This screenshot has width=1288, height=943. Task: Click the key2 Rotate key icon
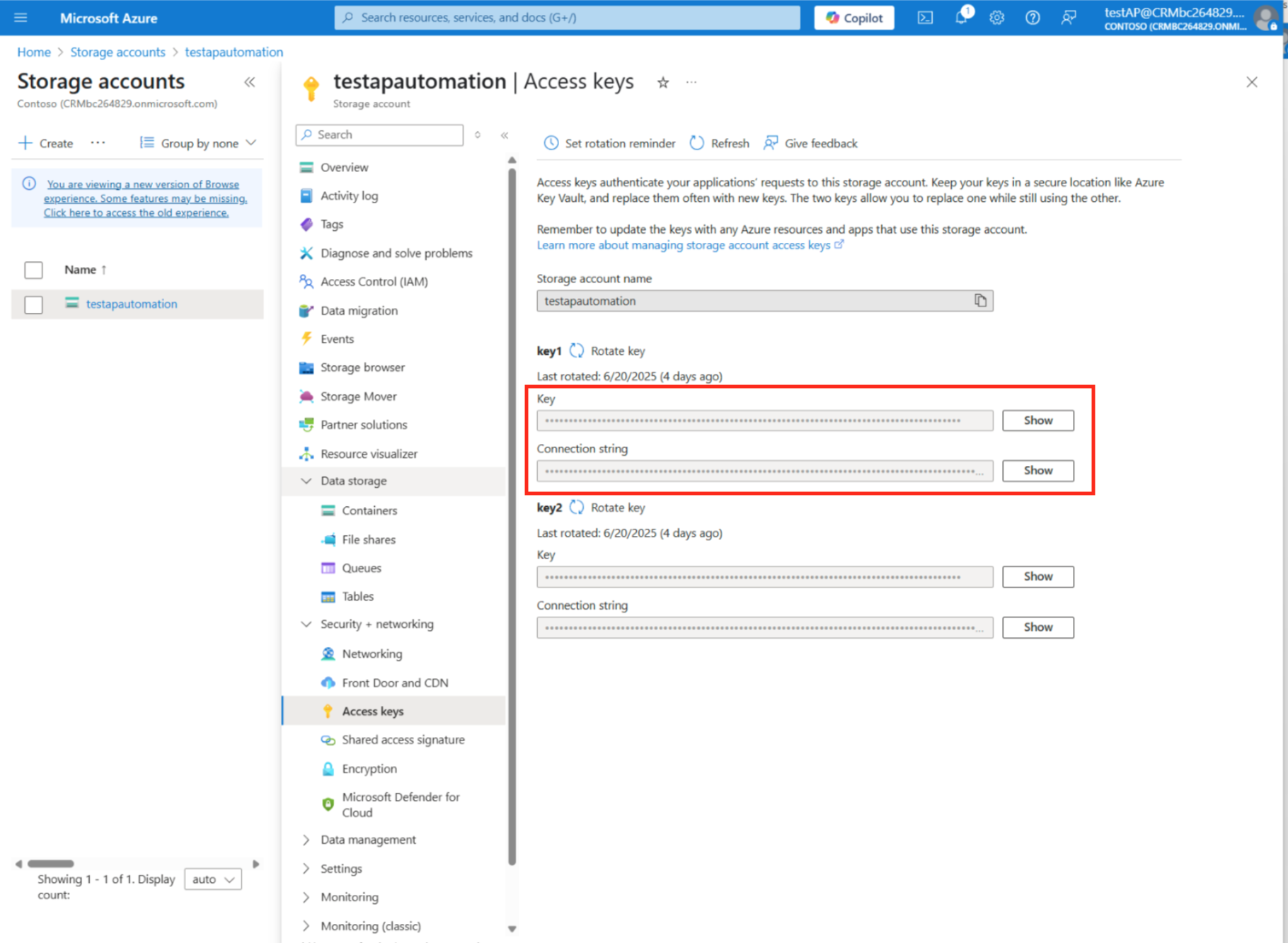577,507
